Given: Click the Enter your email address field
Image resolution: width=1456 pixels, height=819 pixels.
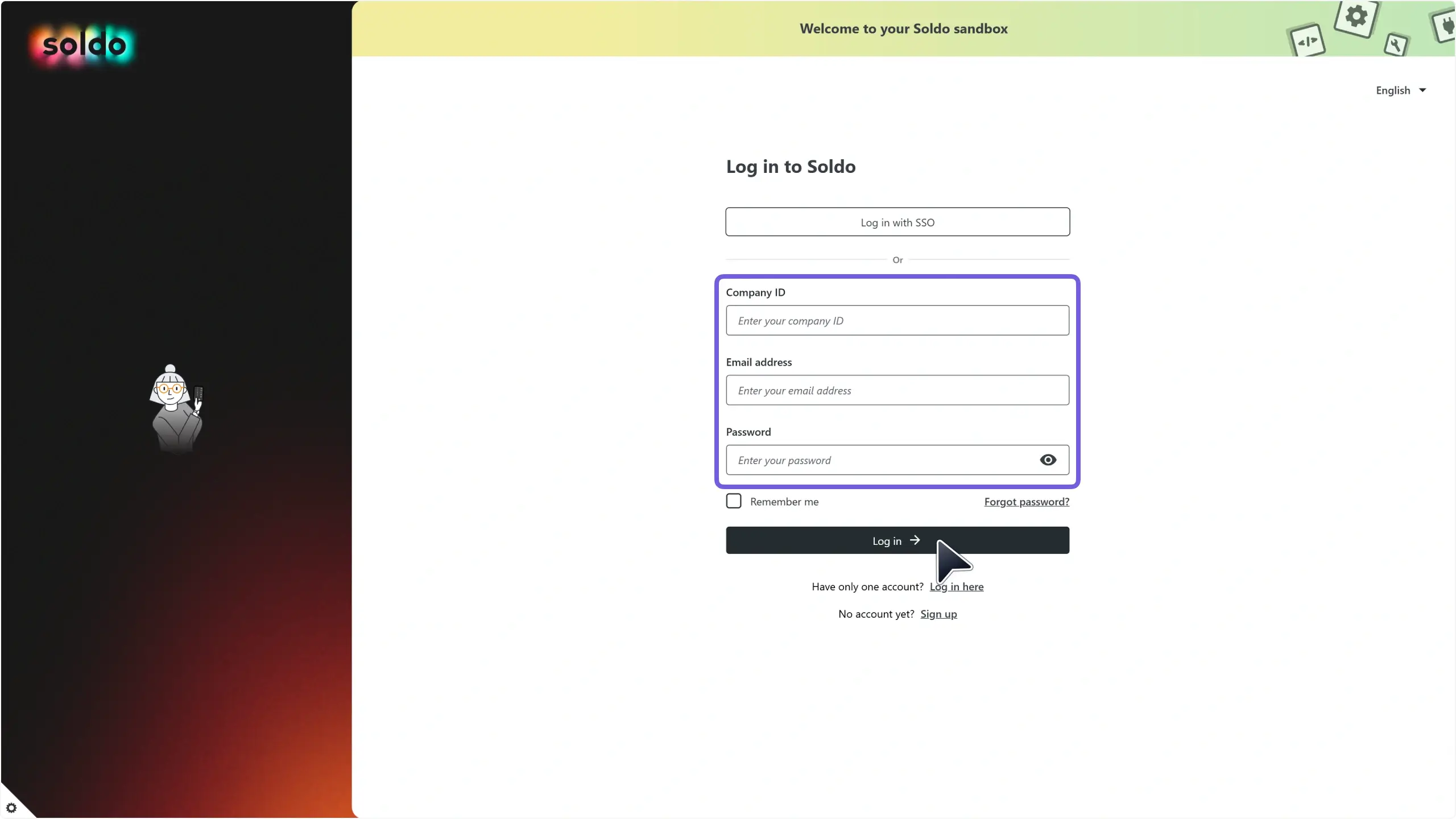Looking at the screenshot, I should pos(896,390).
